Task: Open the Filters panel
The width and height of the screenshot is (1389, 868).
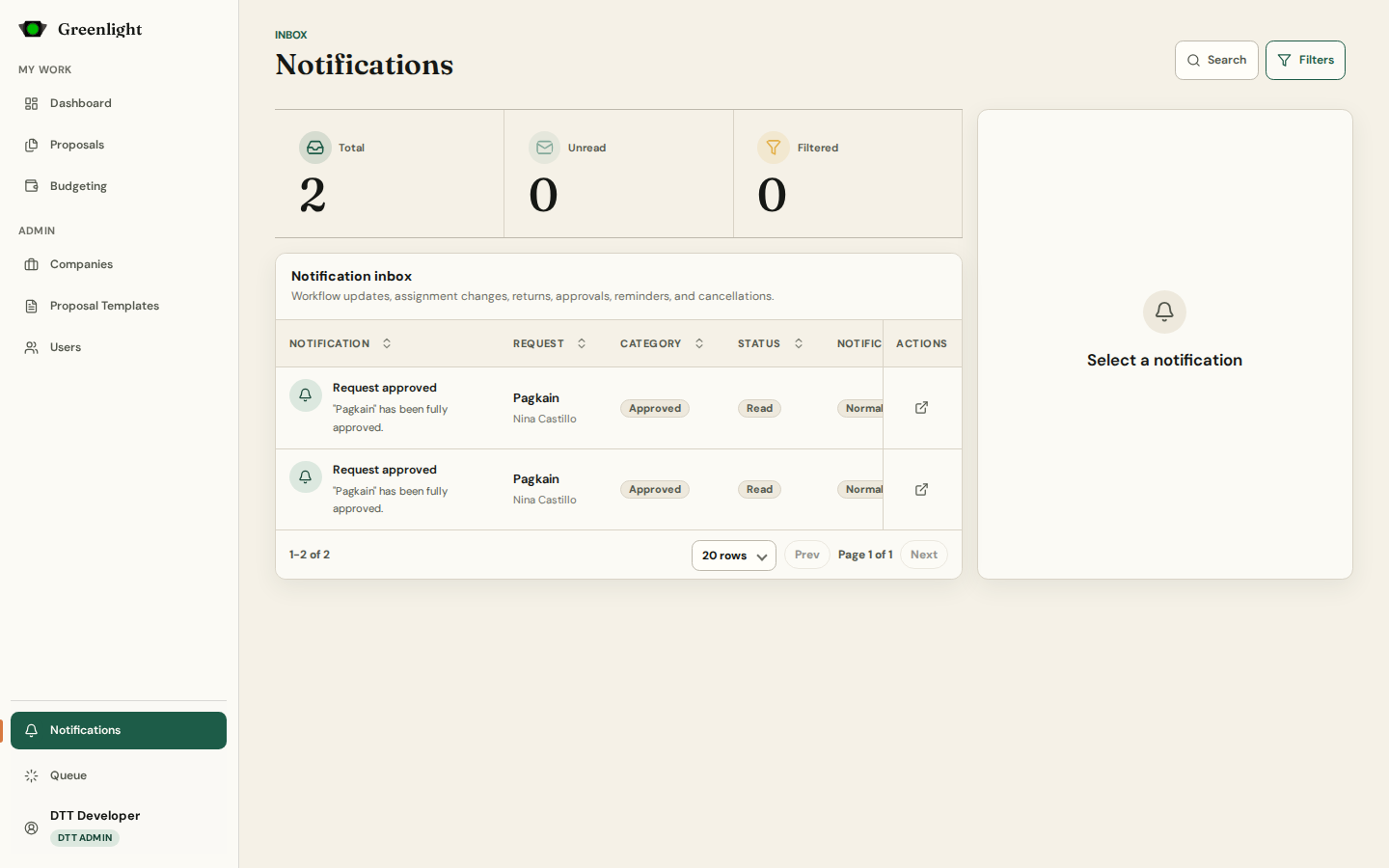Action: [1305, 60]
